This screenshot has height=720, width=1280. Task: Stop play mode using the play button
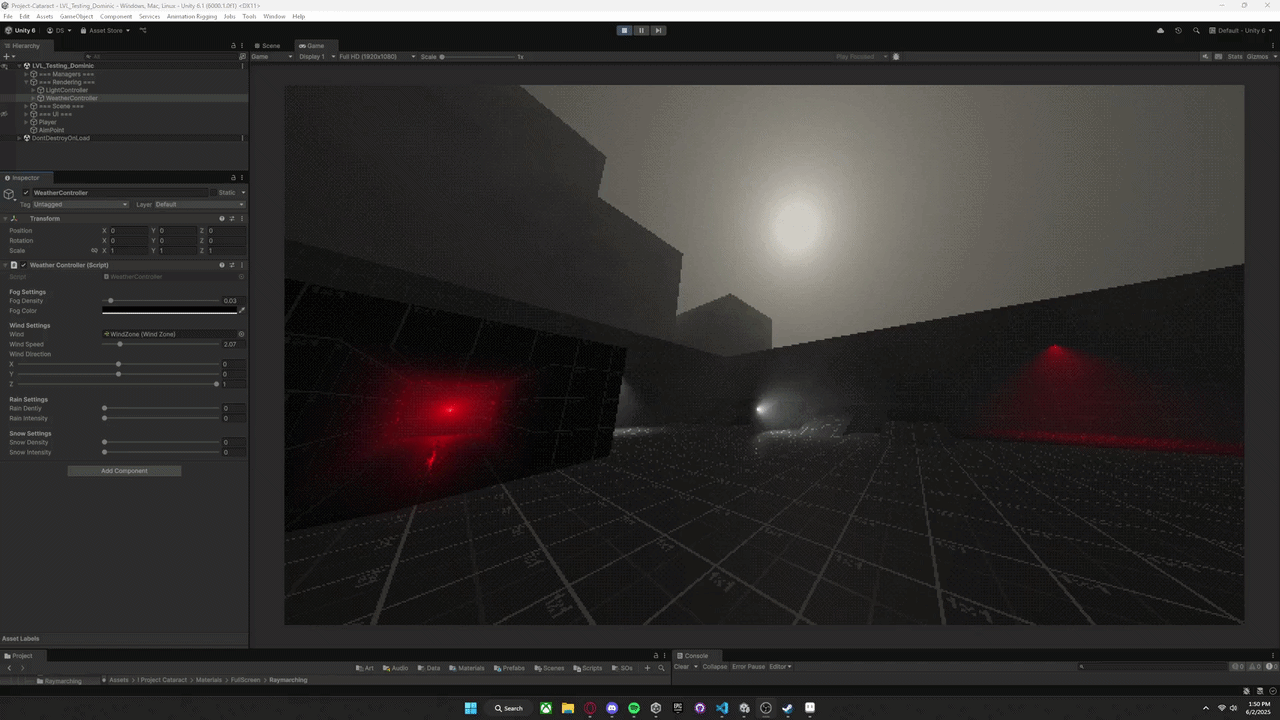point(624,30)
